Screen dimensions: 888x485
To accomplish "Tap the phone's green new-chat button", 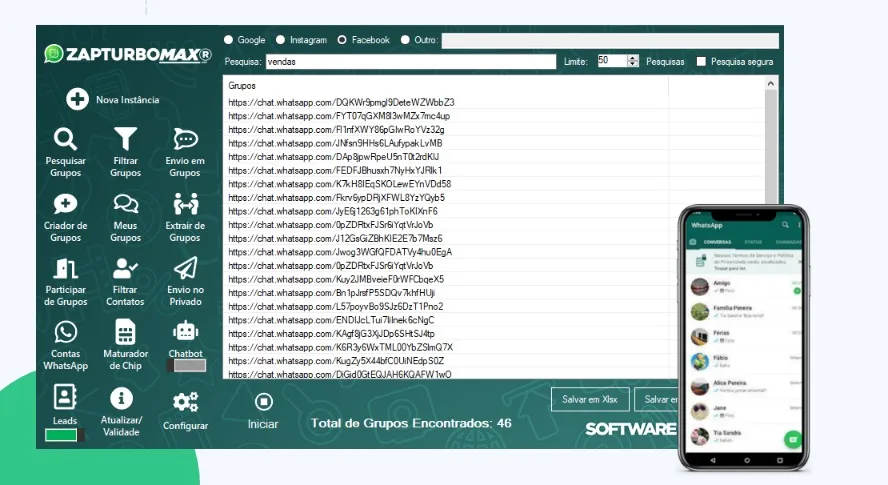I will tap(793, 439).
